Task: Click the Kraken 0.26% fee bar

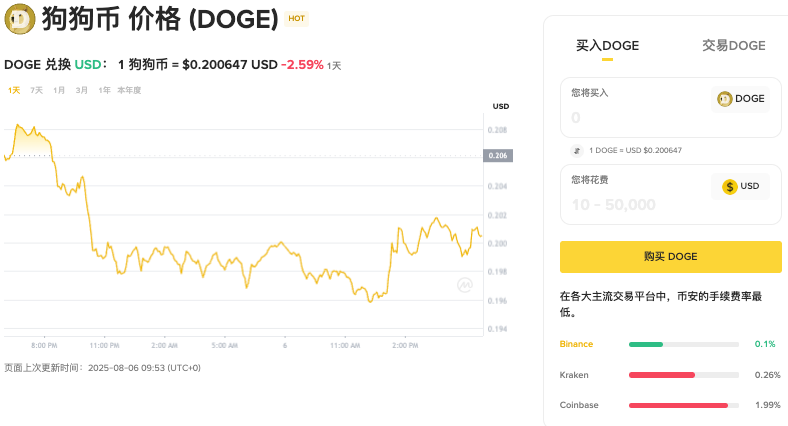Action: 684,375
